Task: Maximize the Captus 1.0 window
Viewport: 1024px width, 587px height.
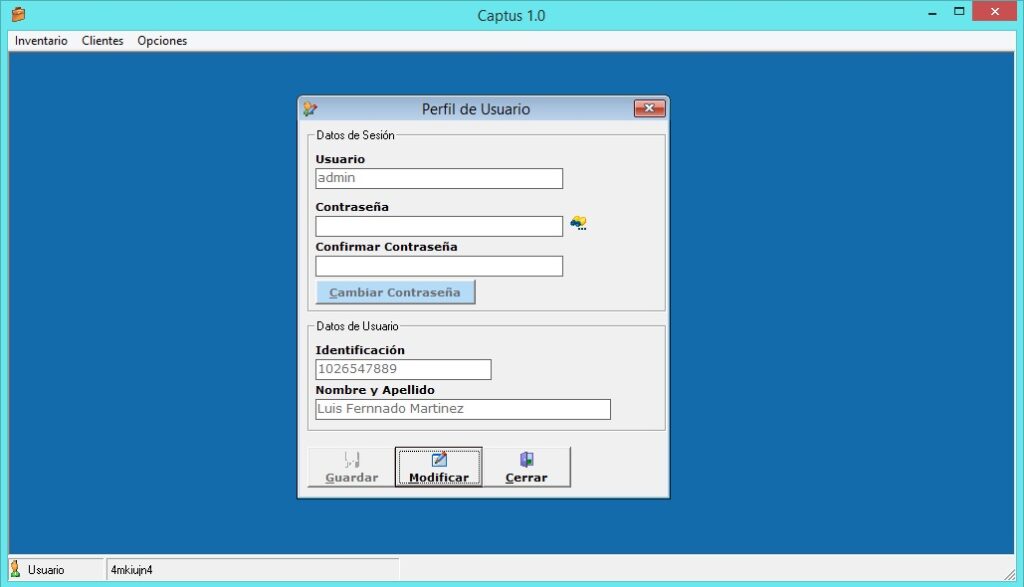Action: click(x=959, y=12)
